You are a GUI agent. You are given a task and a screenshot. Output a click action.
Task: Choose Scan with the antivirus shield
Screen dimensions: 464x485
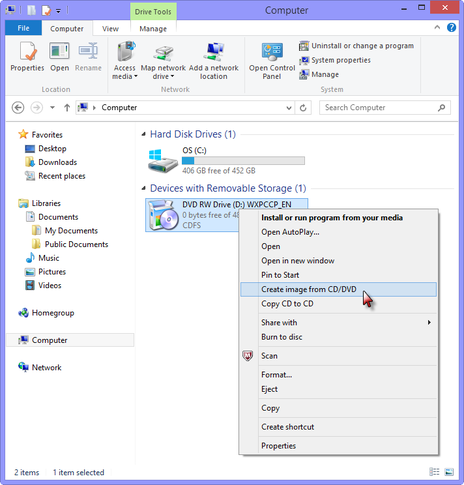pyautogui.click(x=338, y=356)
